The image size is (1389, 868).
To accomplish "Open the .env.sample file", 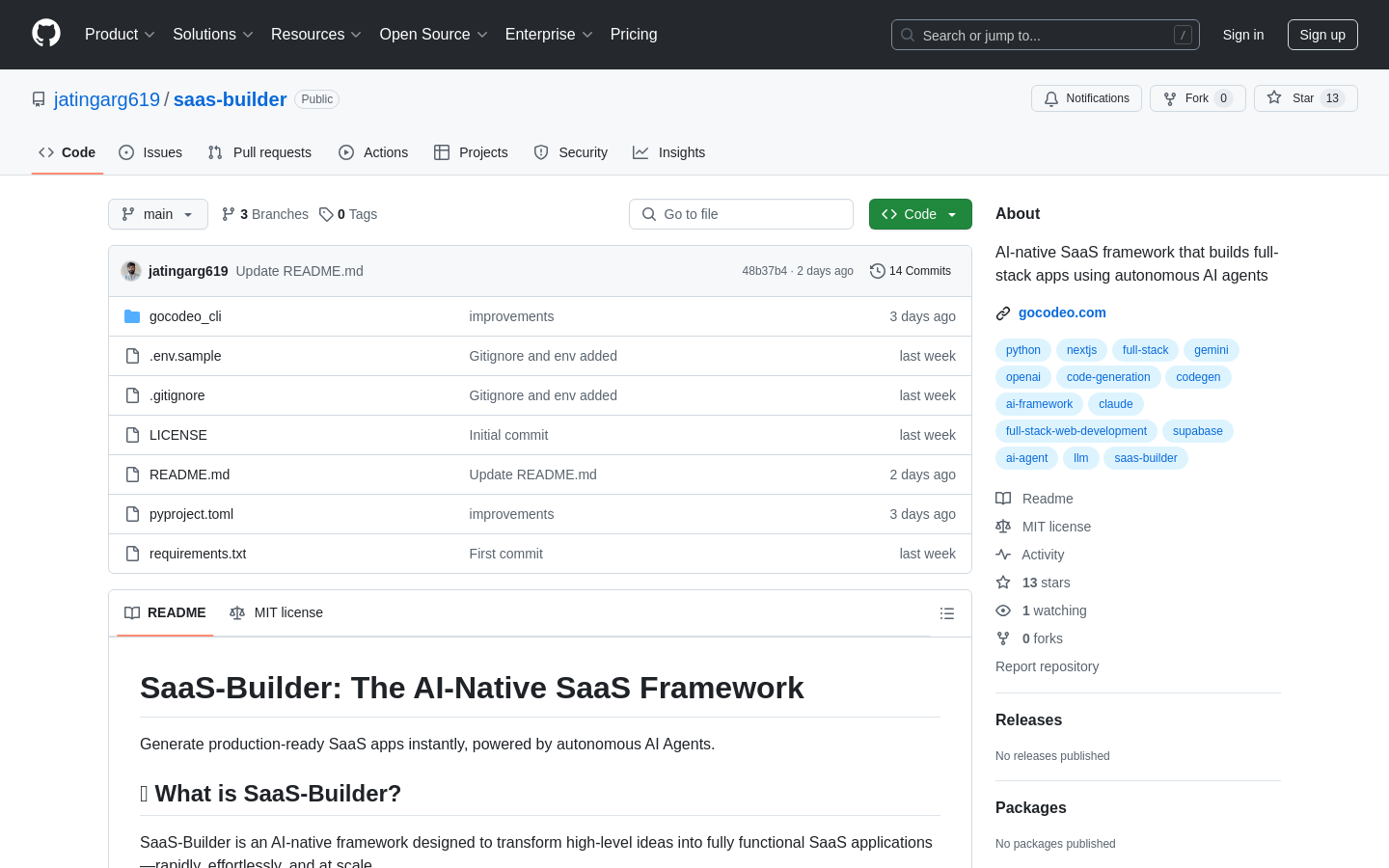I will point(185,356).
